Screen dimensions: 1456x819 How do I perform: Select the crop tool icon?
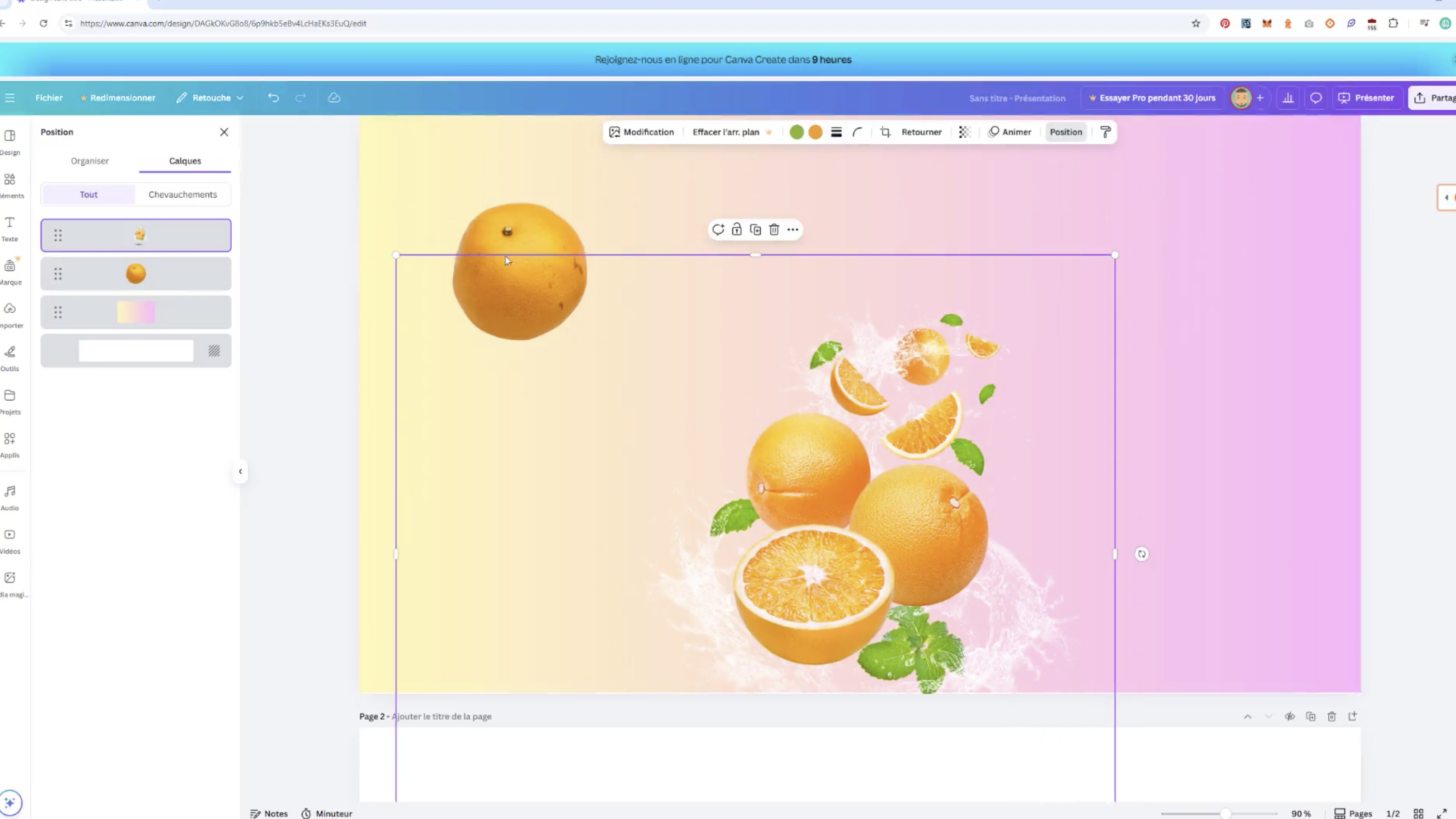point(885,133)
